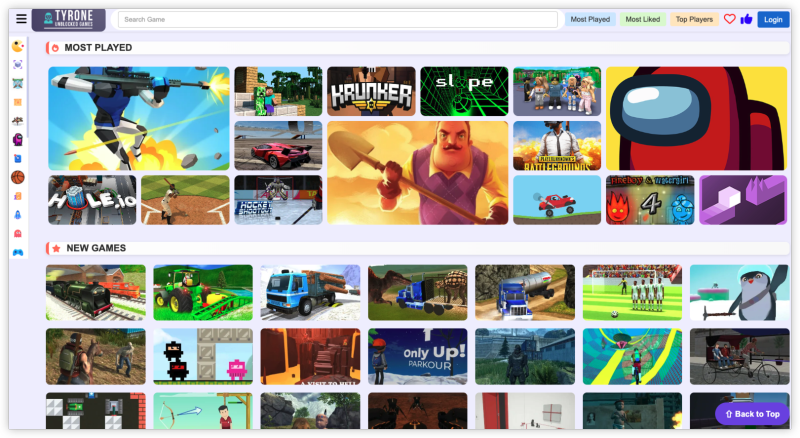This screenshot has height=438, width=800.
Task: Select the purple 3D cube sidebar icon
Action: pos(18,65)
